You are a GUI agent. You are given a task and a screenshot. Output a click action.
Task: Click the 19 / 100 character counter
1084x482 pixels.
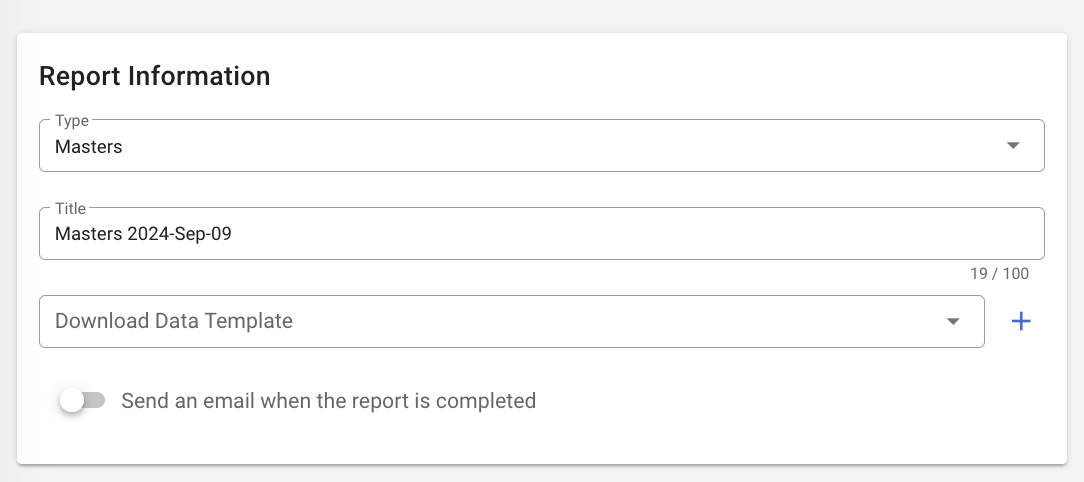999,274
